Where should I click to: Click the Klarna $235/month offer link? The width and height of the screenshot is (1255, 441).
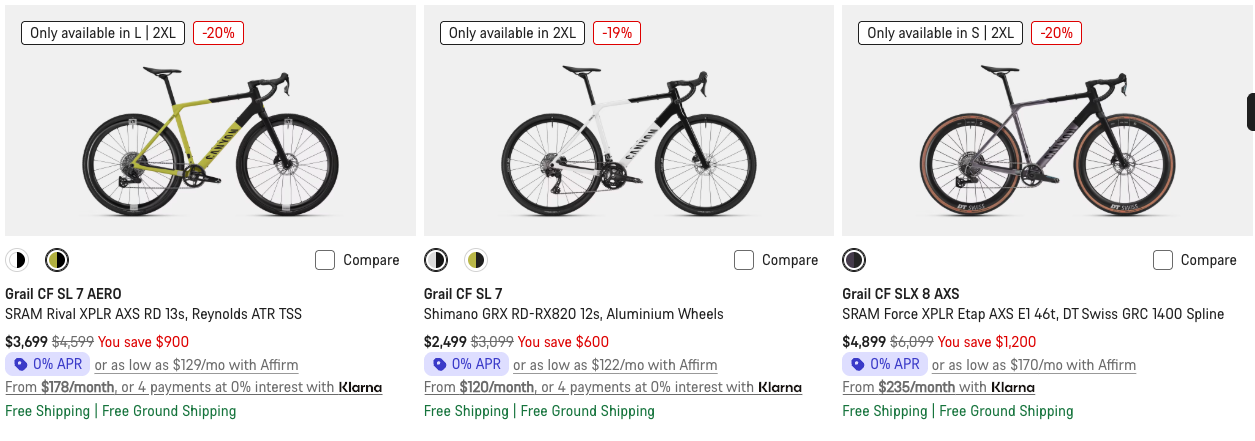(x=938, y=387)
